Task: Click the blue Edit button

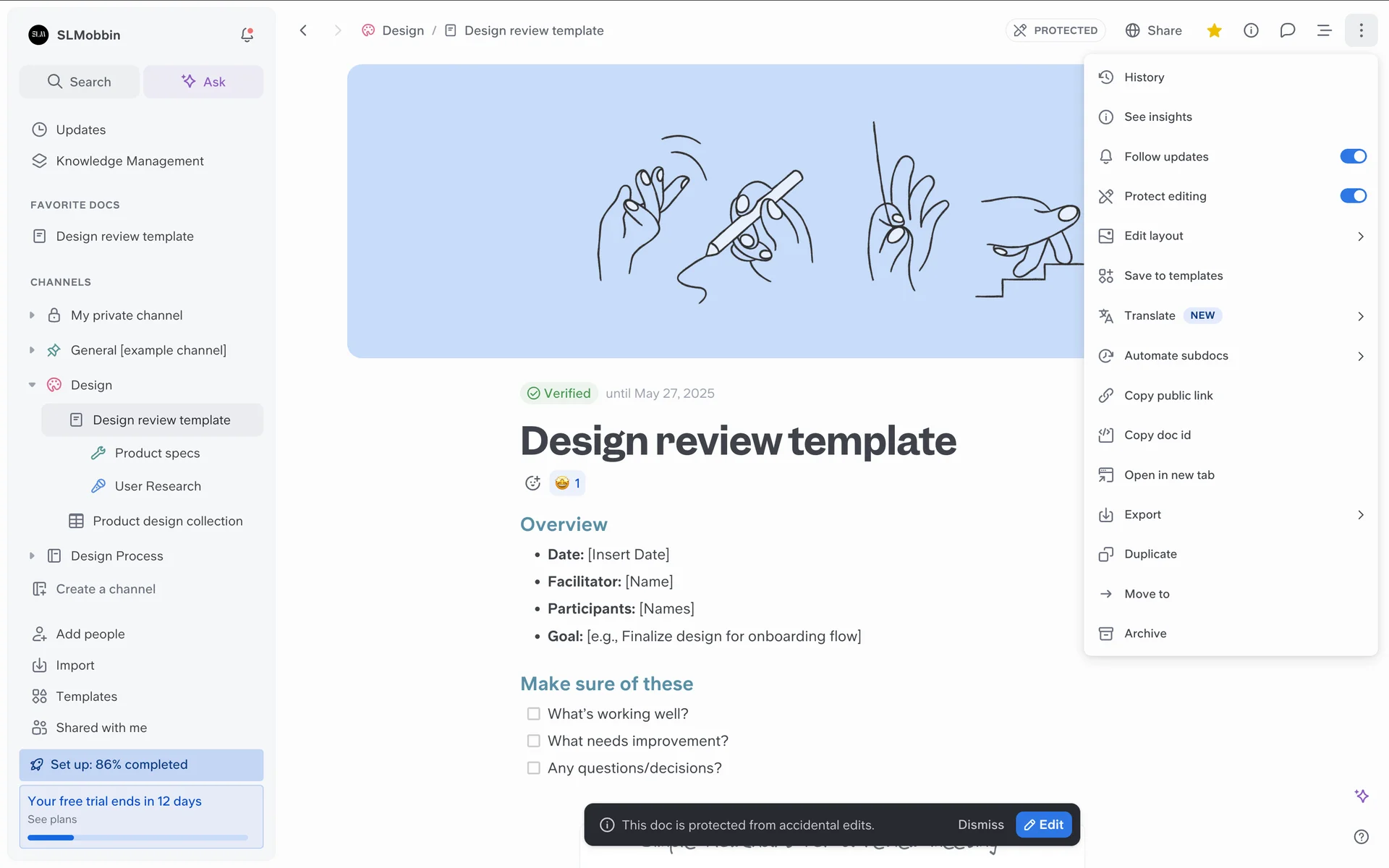Action: coord(1043,825)
